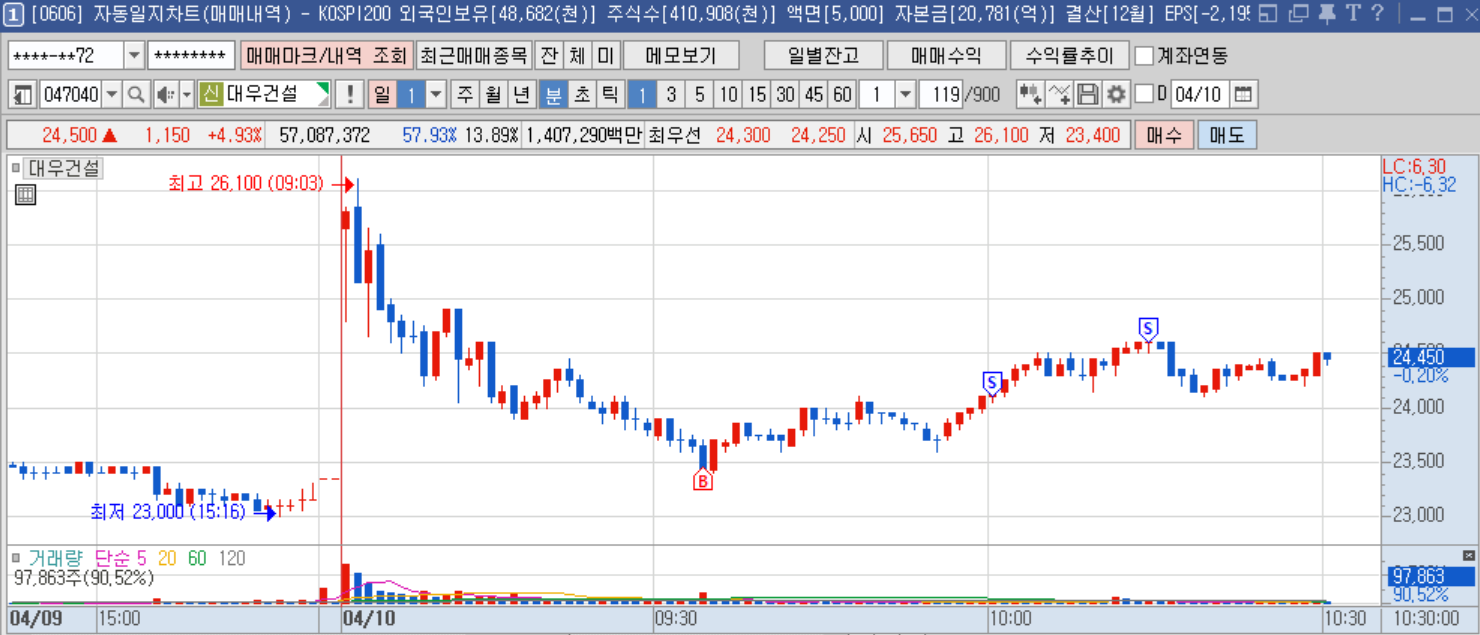Save chart settings with the floppy disk icon

[x=1088, y=95]
